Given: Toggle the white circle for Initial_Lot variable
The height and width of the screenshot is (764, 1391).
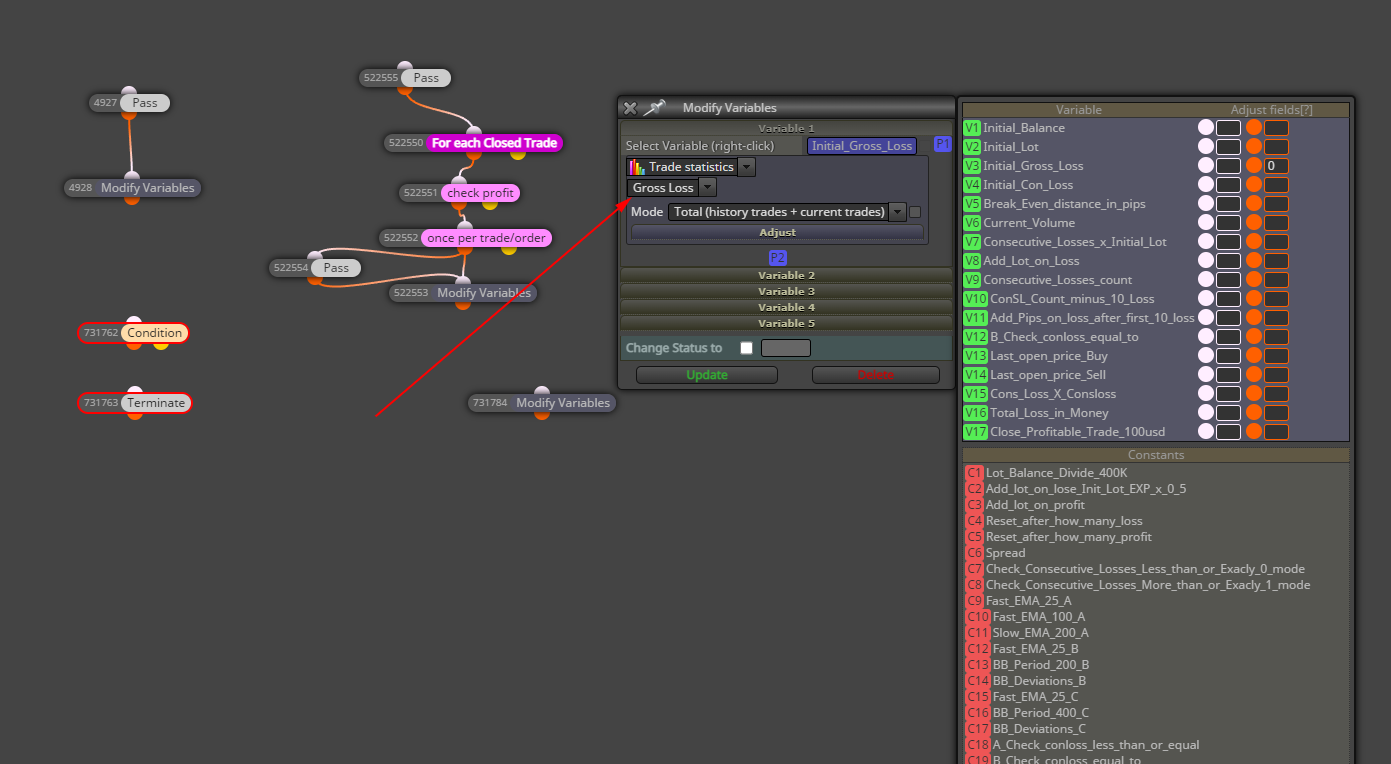Looking at the screenshot, I should tap(1206, 147).
